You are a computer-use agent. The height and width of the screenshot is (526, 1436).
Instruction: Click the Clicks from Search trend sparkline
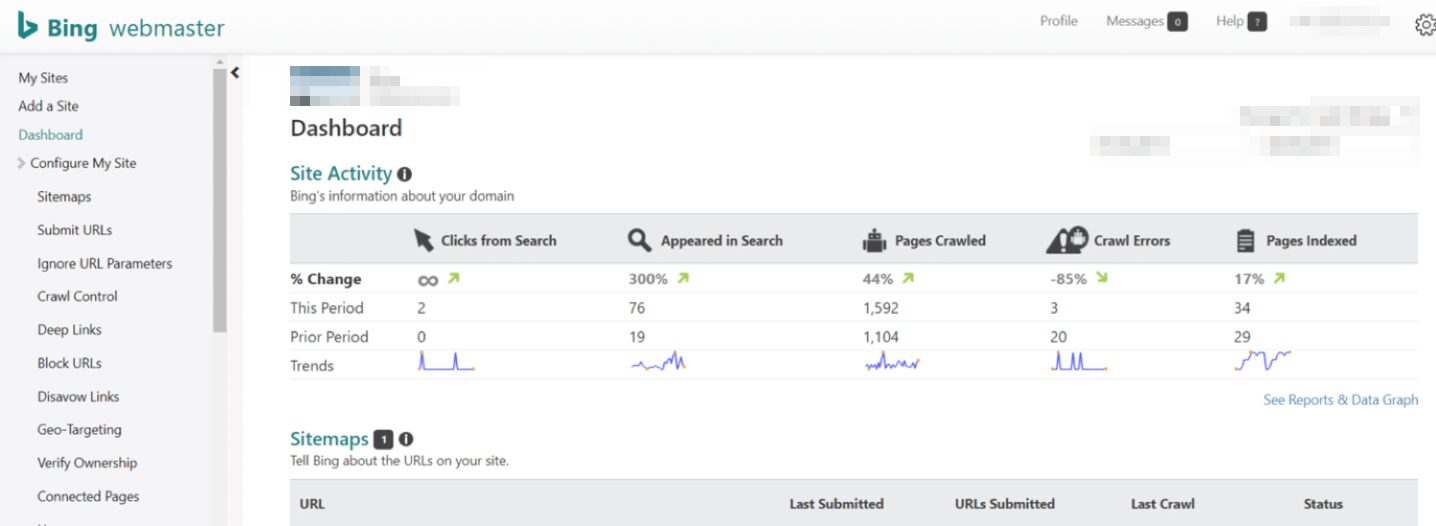tap(445, 362)
